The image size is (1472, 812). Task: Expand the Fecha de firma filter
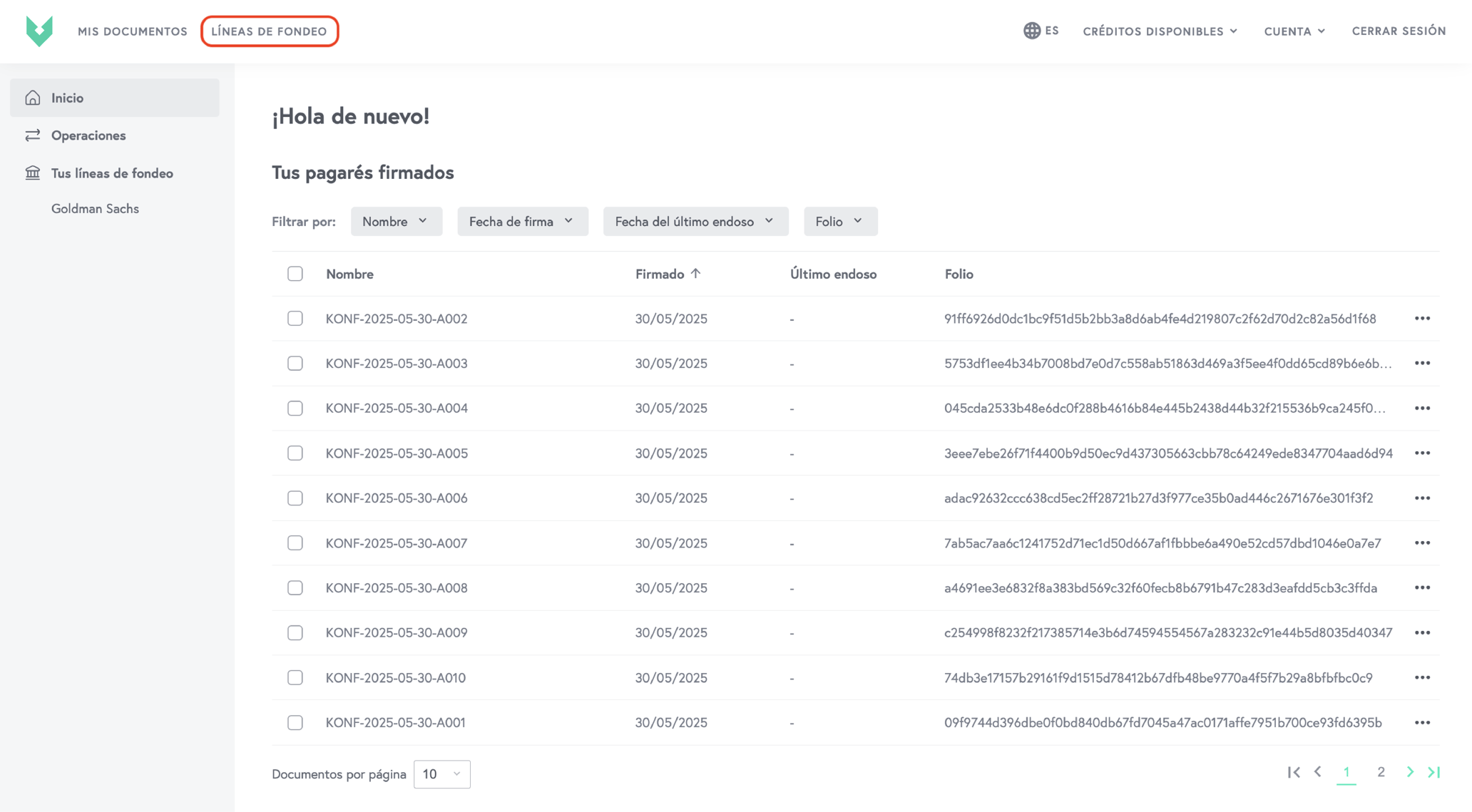tap(522, 221)
